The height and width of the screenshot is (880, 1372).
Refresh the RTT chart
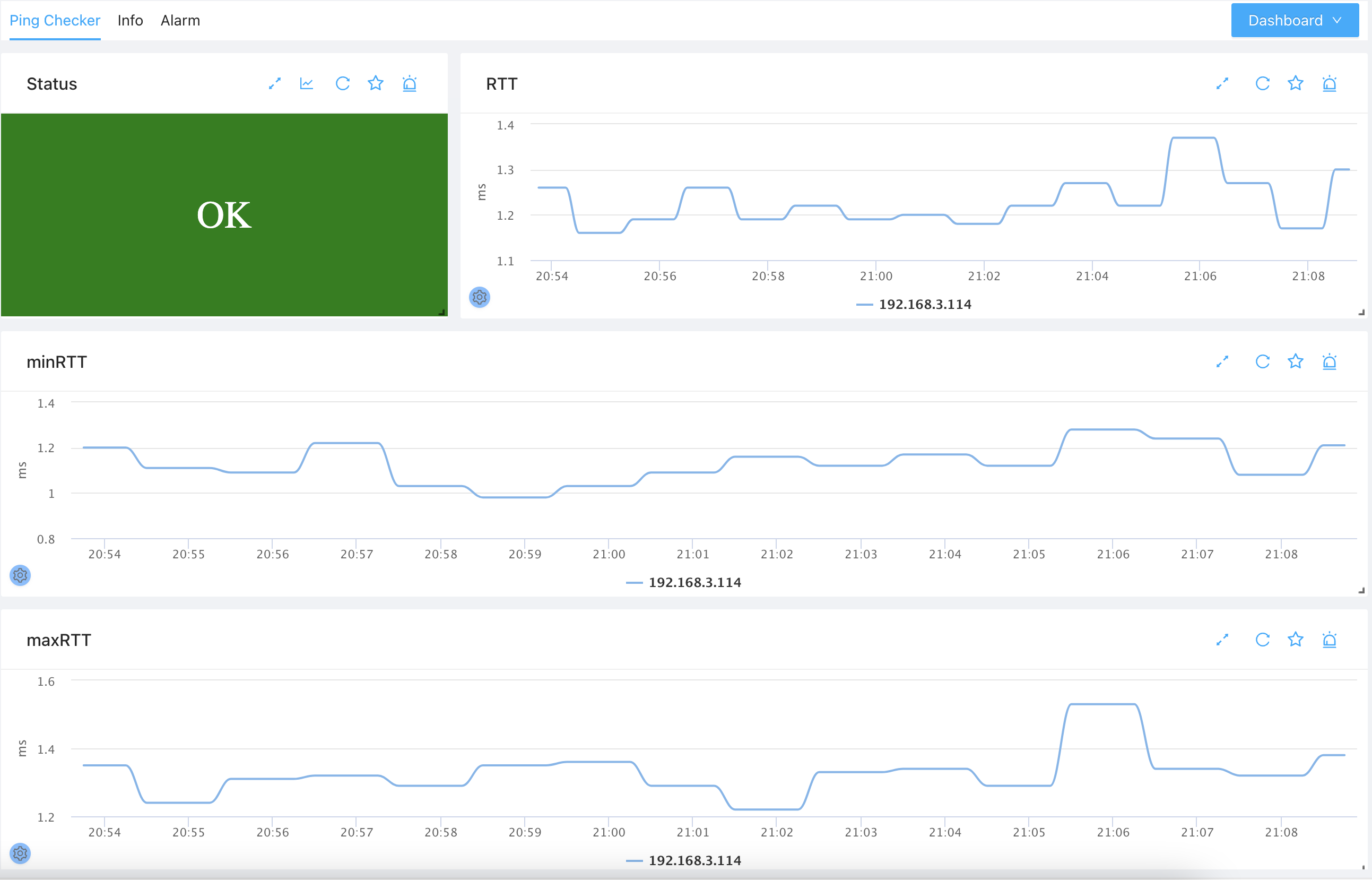pos(1262,84)
